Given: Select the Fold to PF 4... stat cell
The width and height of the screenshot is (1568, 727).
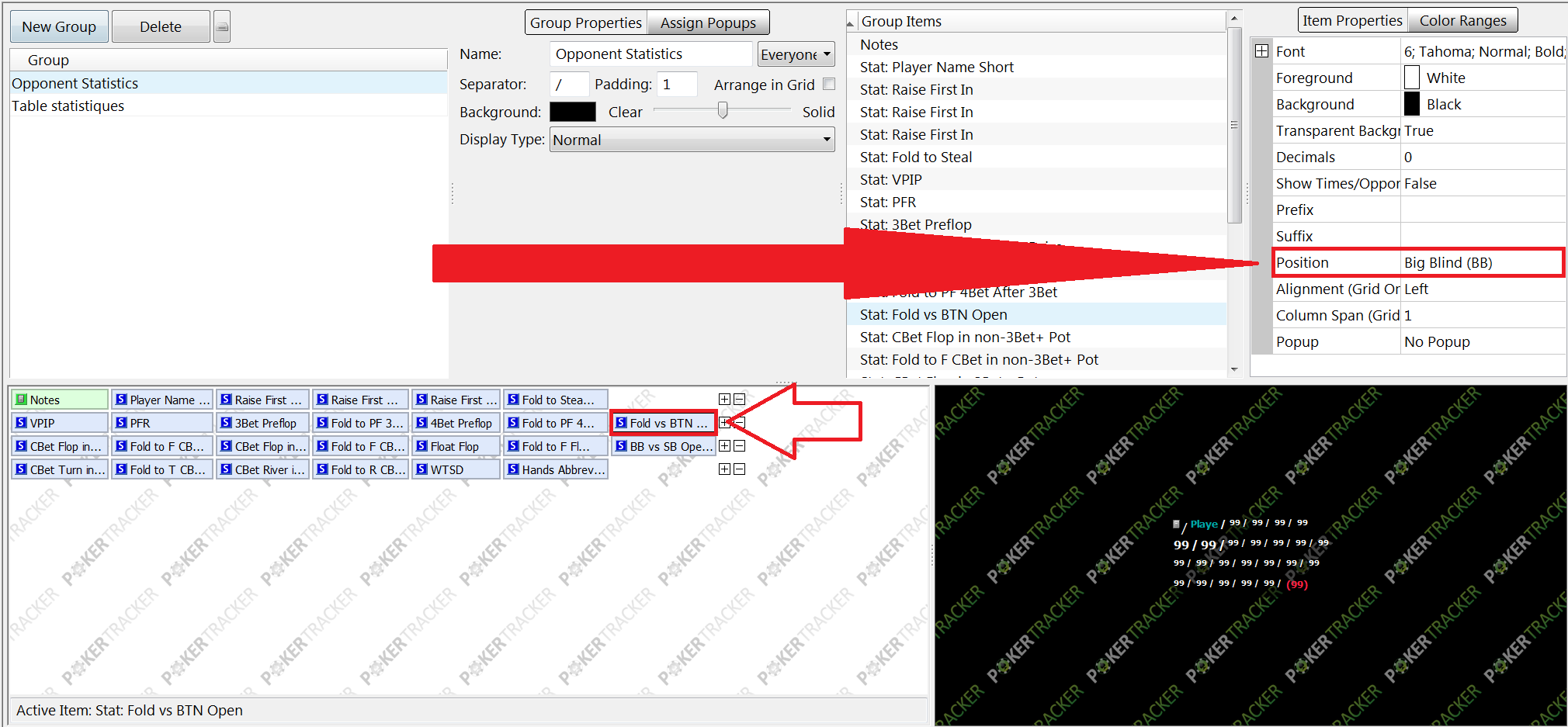Looking at the screenshot, I should click(556, 423).
